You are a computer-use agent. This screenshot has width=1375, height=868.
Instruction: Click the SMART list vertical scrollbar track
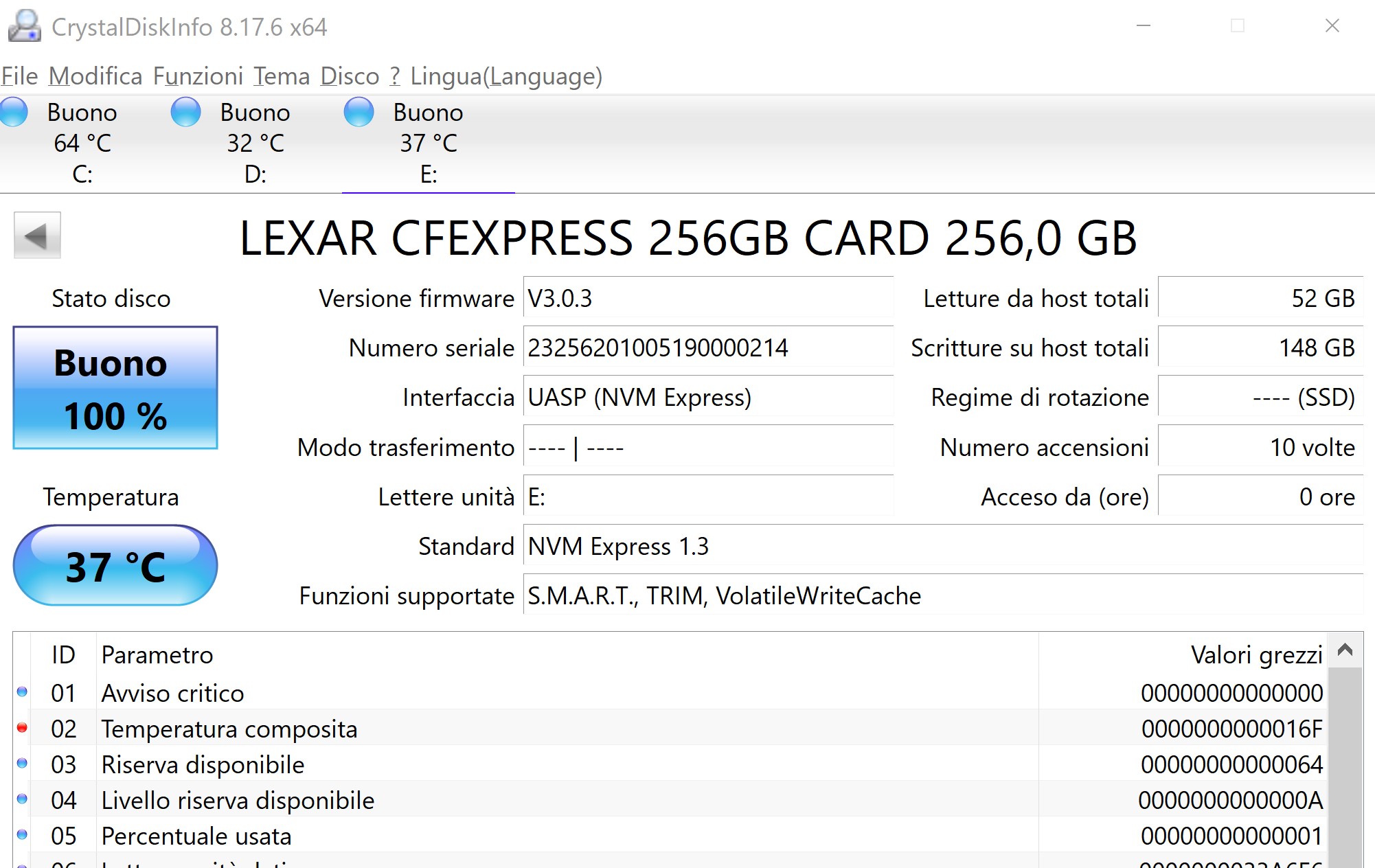1345,767
